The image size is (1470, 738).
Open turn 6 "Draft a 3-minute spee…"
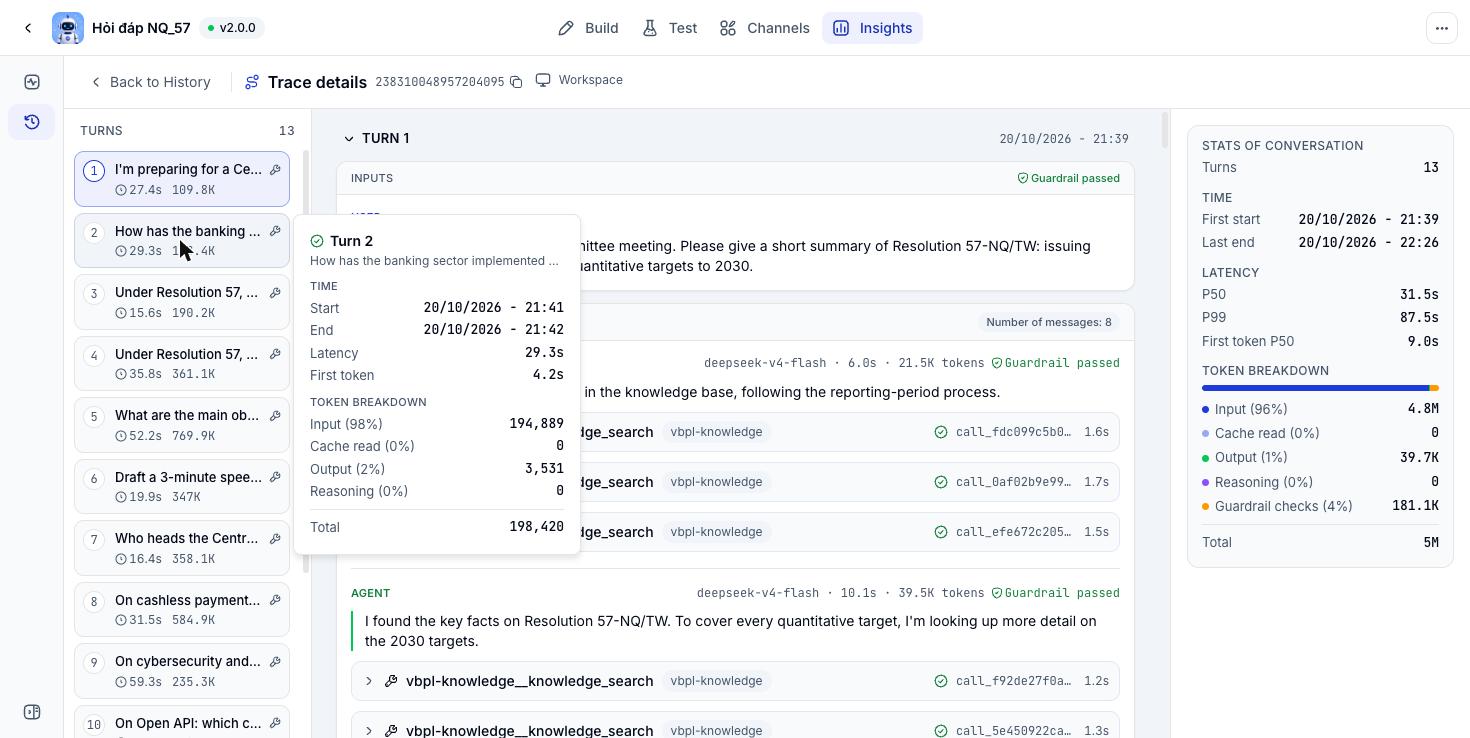point(182,487)
